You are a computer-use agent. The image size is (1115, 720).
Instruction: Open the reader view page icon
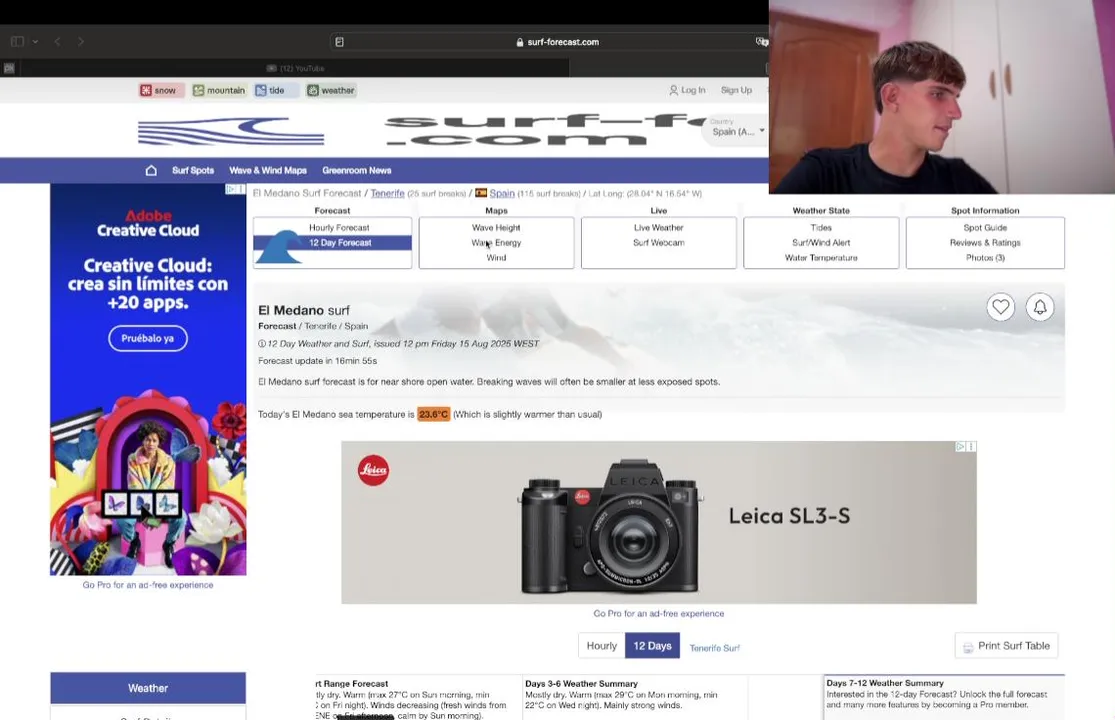pos(339,42)
